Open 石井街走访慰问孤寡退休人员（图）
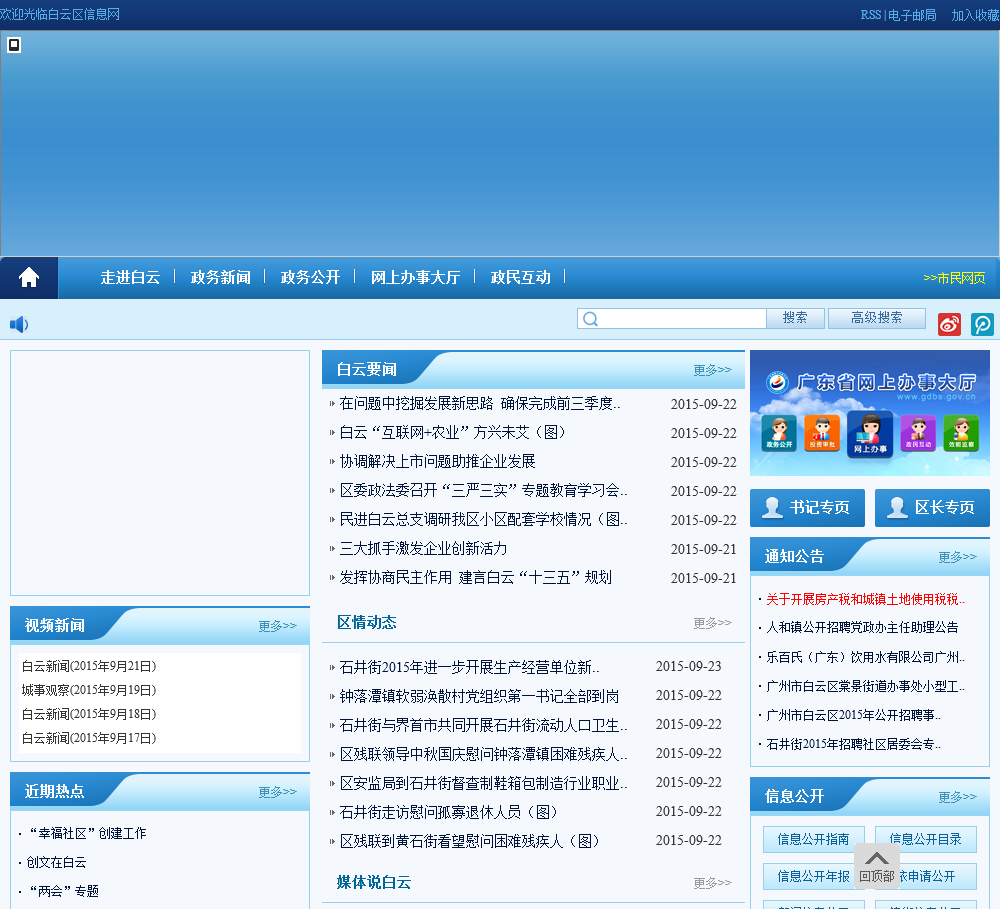 pyautogui.click(x=449, y=812)
